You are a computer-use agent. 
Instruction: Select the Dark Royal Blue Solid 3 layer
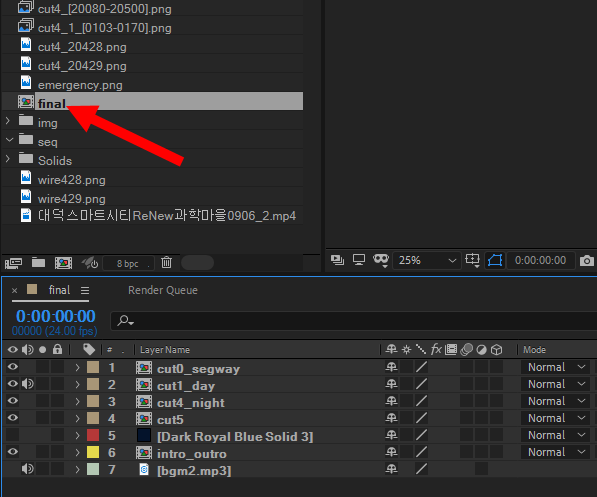tap(235, 436)
